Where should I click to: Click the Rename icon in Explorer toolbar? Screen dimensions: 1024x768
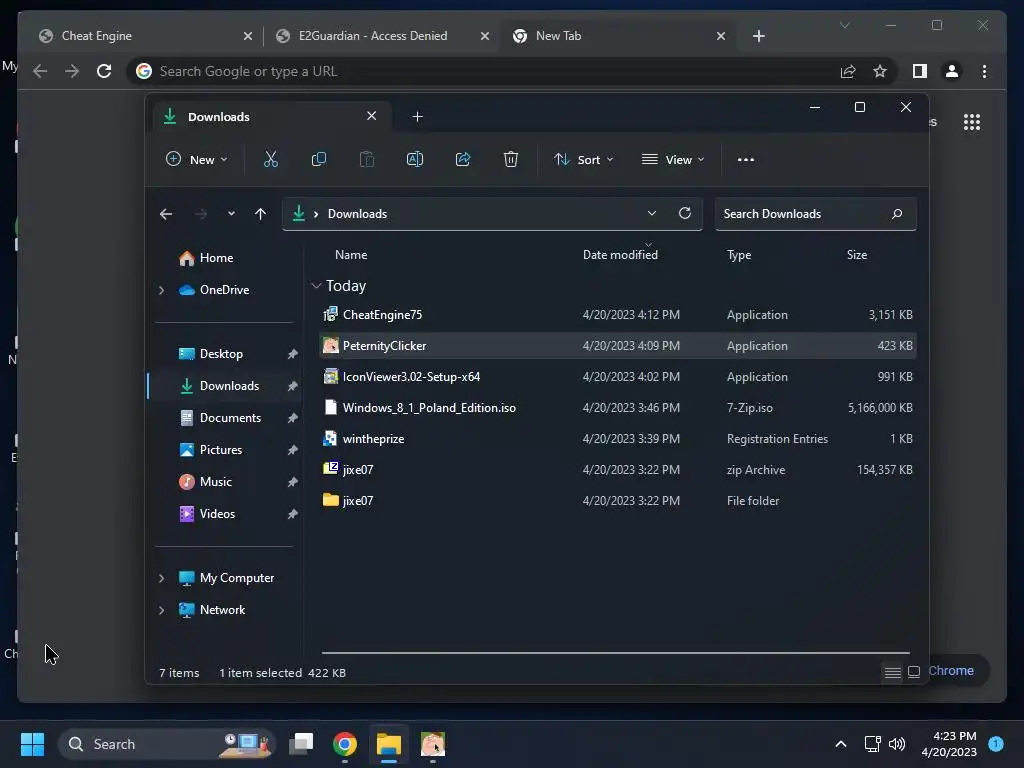415,159
